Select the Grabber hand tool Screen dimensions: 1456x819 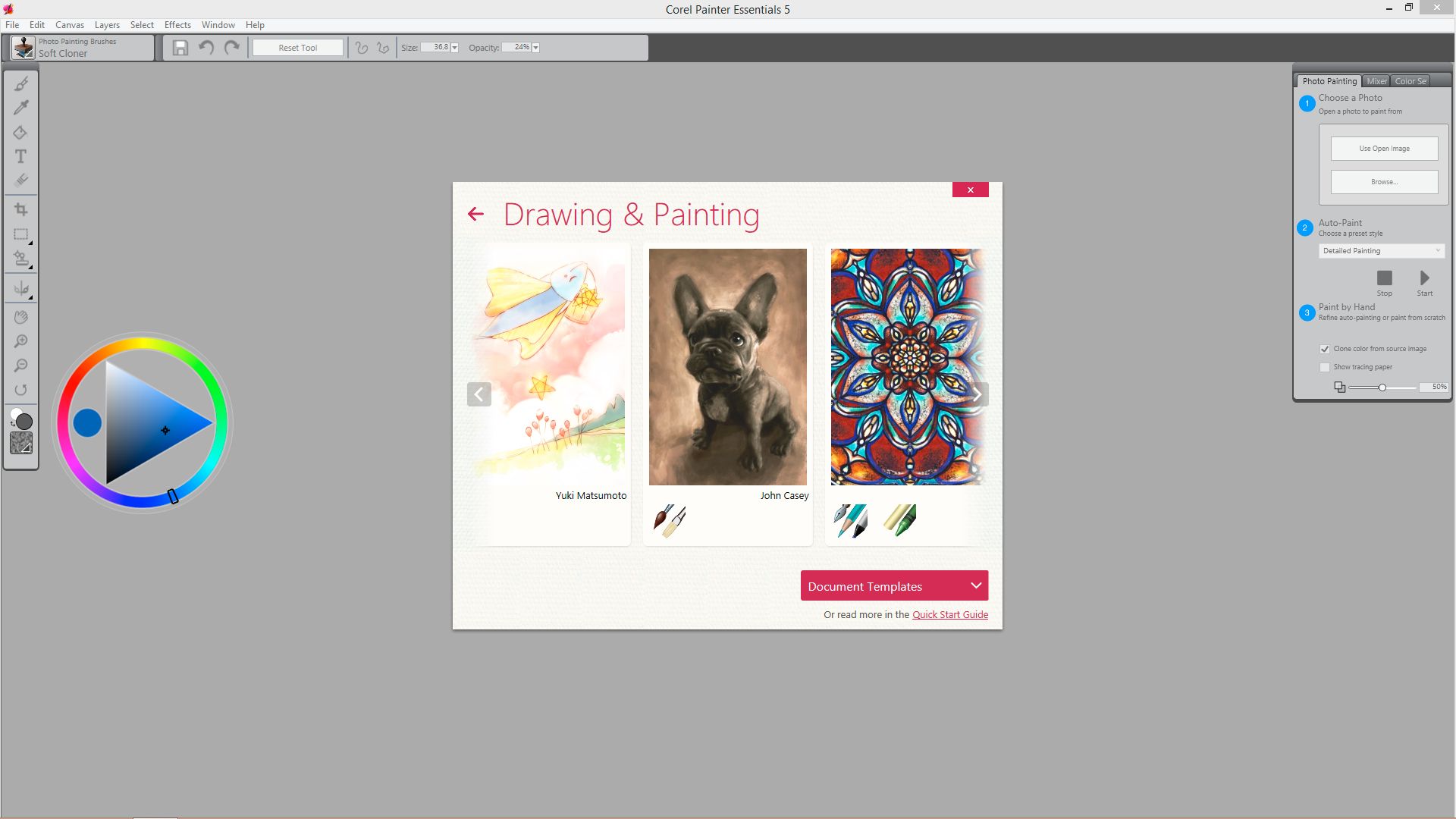point(21,317)
